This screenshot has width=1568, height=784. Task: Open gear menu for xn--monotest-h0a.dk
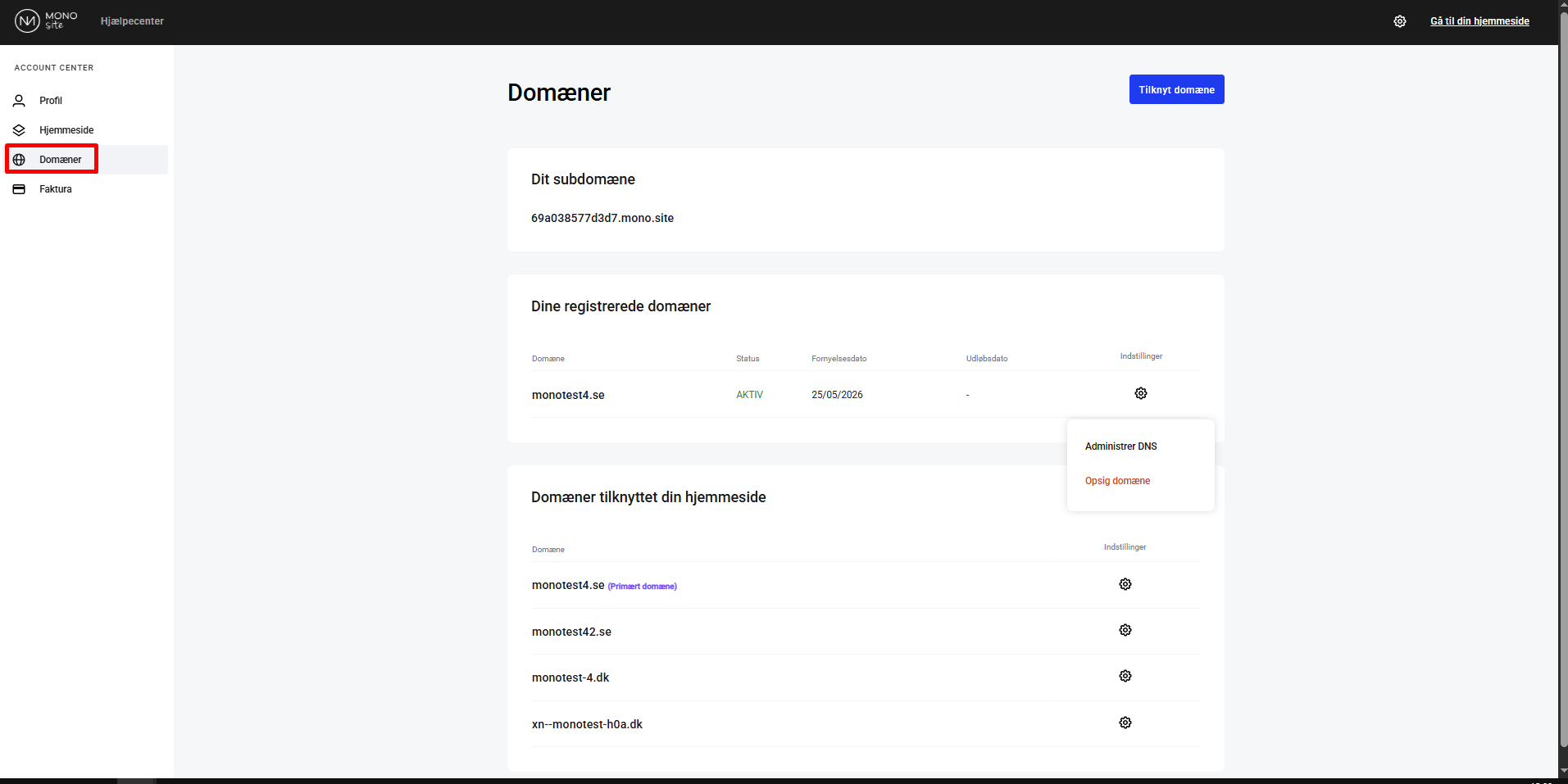1125,723
